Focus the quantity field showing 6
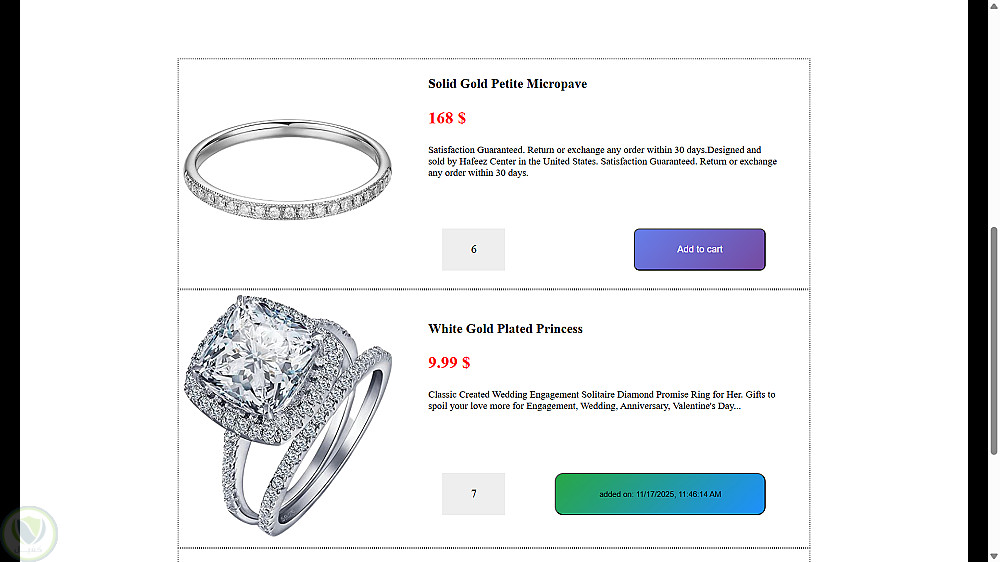The height and width of the screenshot is (562, 1000). click(x=473, y=249)
